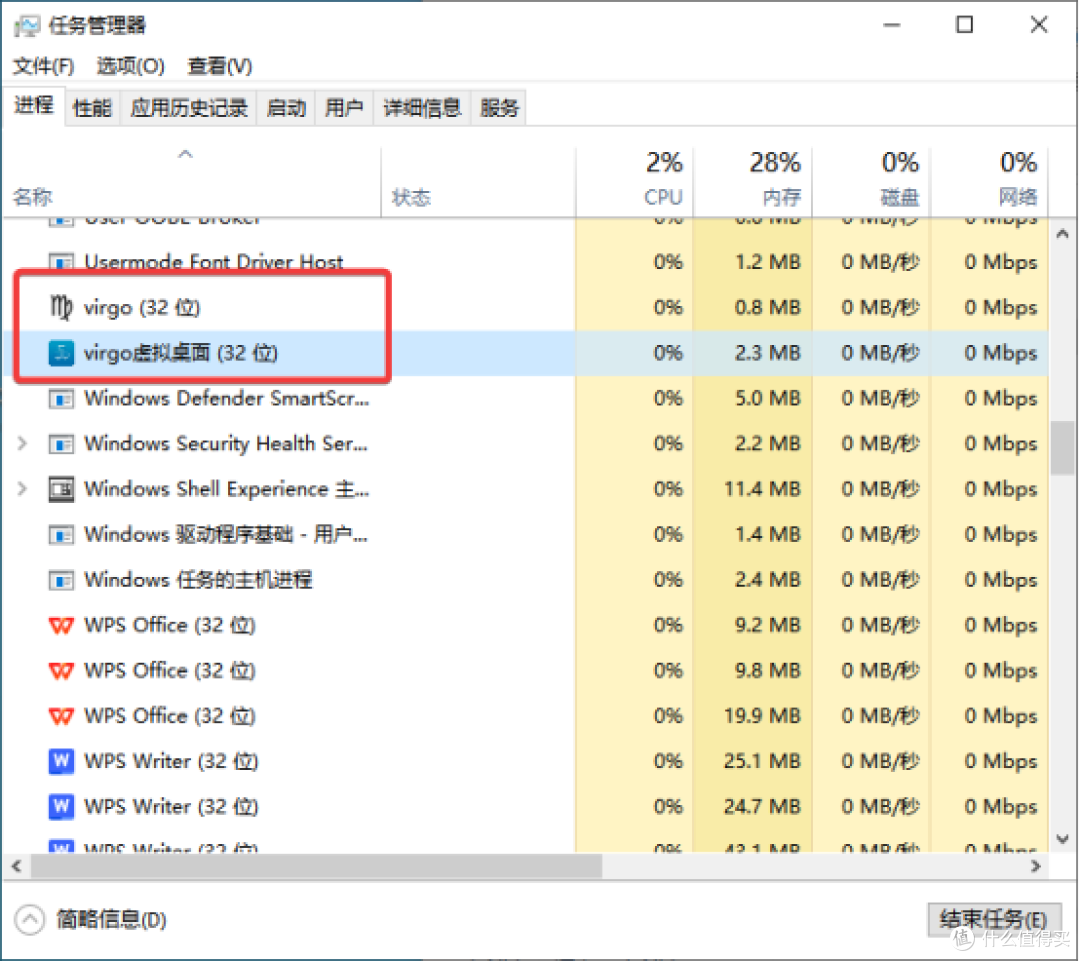Viewport: 1080px width, 961px height.
Task: Click the vertical scrollbar thumb
Action: [1062, 448]
